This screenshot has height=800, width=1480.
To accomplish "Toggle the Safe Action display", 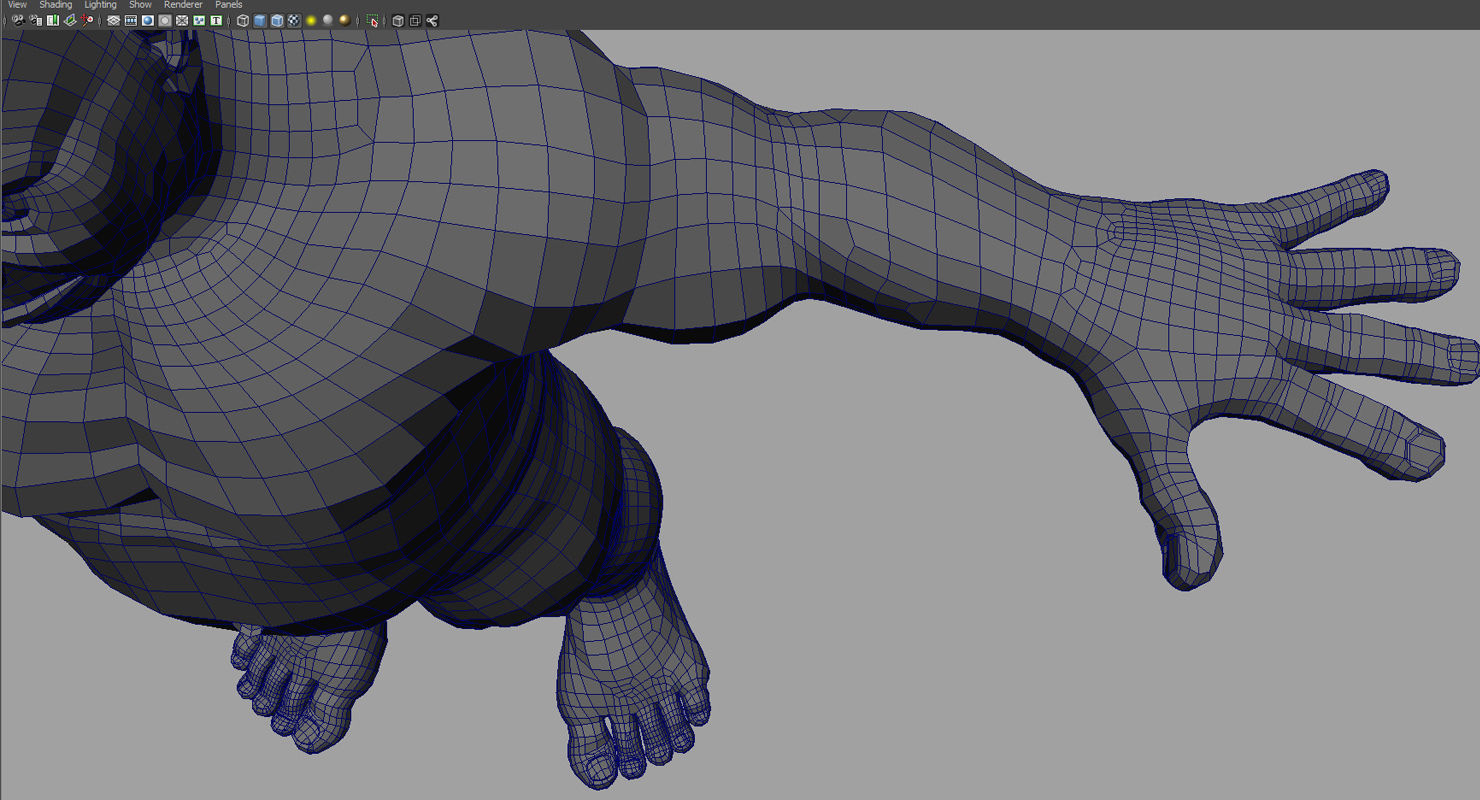I will tap(198, 20).
